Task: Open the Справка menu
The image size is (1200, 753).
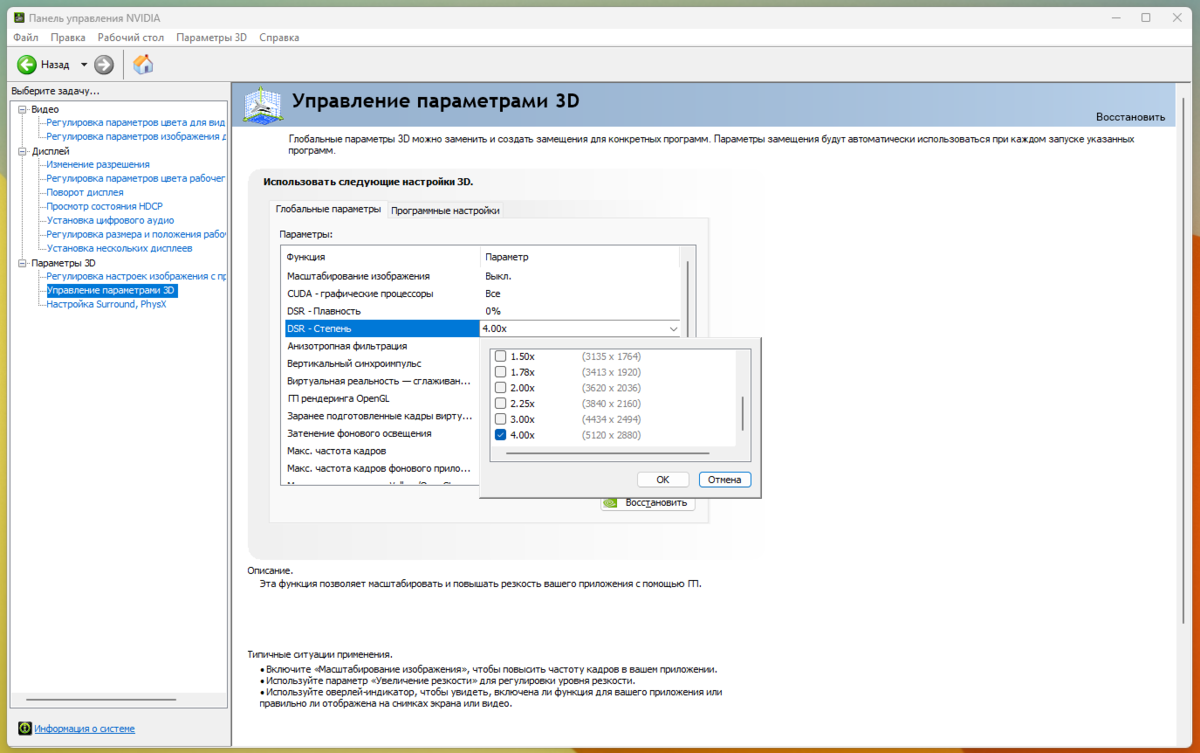Action: click(279, 37)
